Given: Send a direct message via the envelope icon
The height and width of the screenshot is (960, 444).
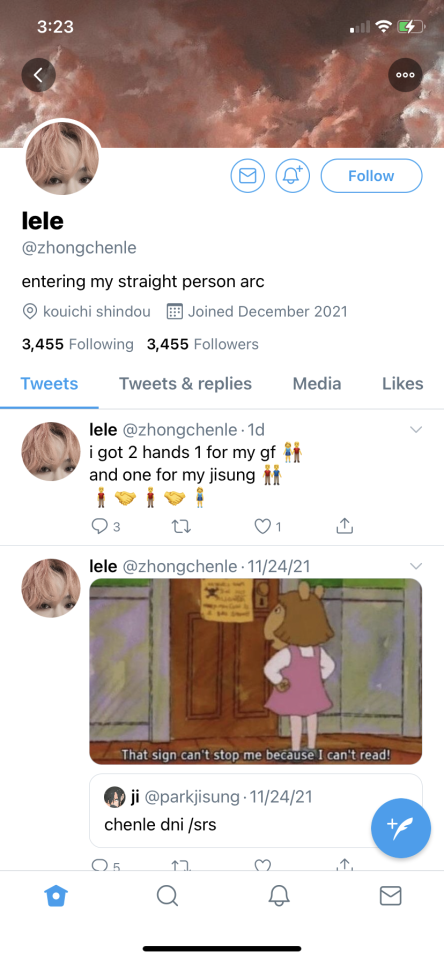Looking at the screenshot, I should pyautogui.click(x=247, y=176).
